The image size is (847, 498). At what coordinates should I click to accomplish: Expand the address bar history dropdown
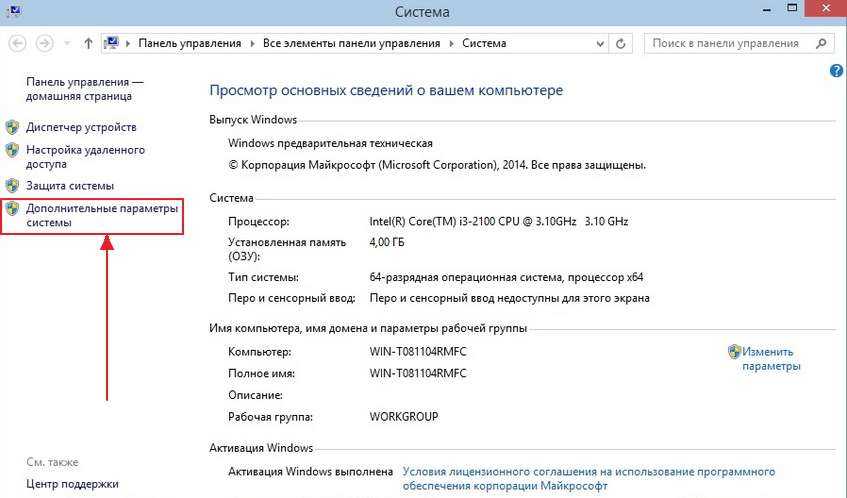[x=601, y=44]
